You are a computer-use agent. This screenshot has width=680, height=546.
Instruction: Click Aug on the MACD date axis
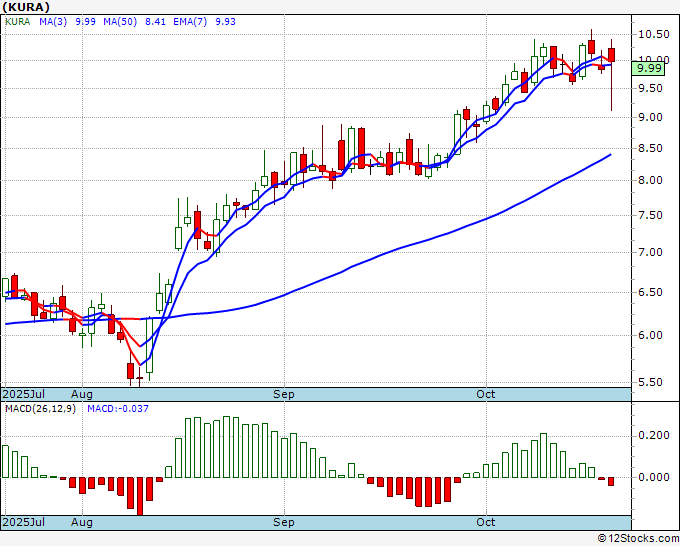82,522
